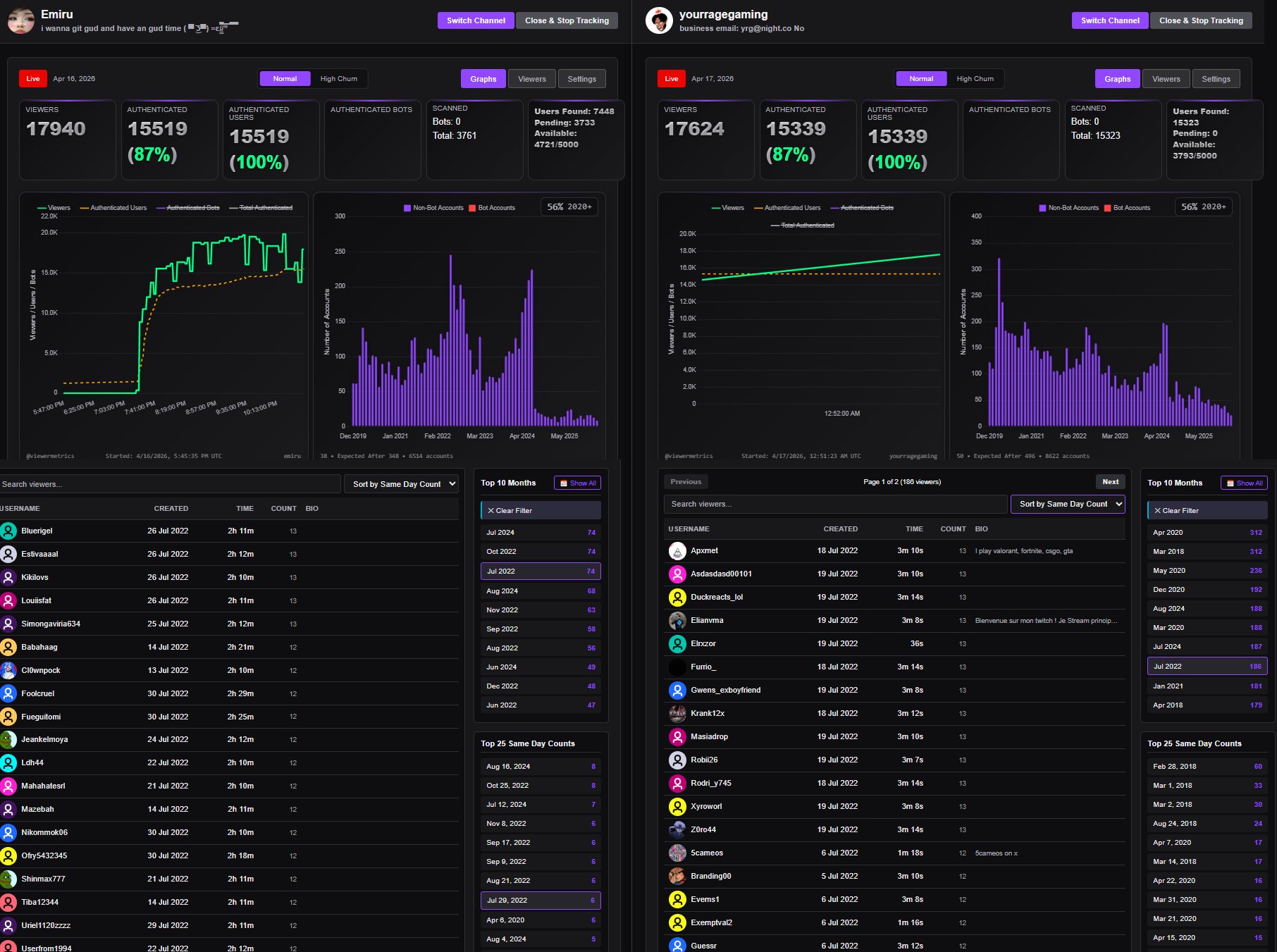The height and width of the screenshot is (952, 1277).
Task: Click Emiru's channel avatar
Action: (x=21, y=20)
